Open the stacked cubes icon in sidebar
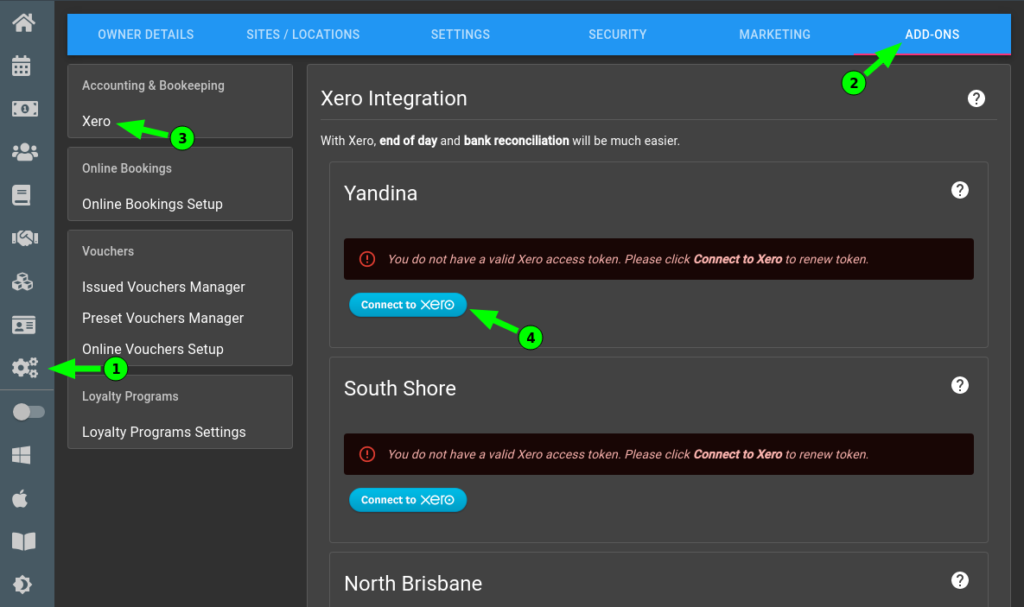The image size is (1024, 607). tap(23, 282)
